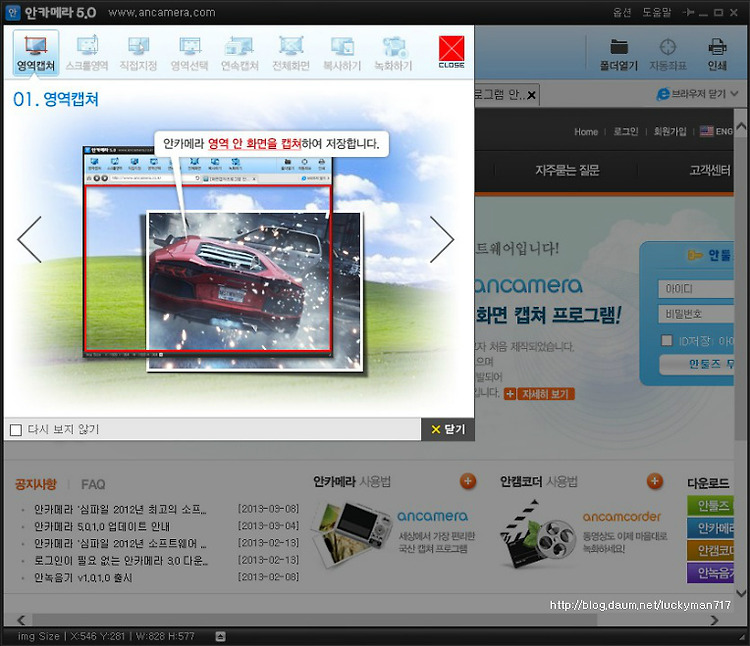Click the red CLOSE icon in toolbar
Image resolution: width=750 pixels, height=646 pixels.
click(452, 52)
